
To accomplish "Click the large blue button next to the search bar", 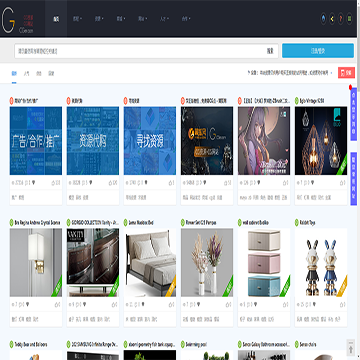I will tap(318, 51).
